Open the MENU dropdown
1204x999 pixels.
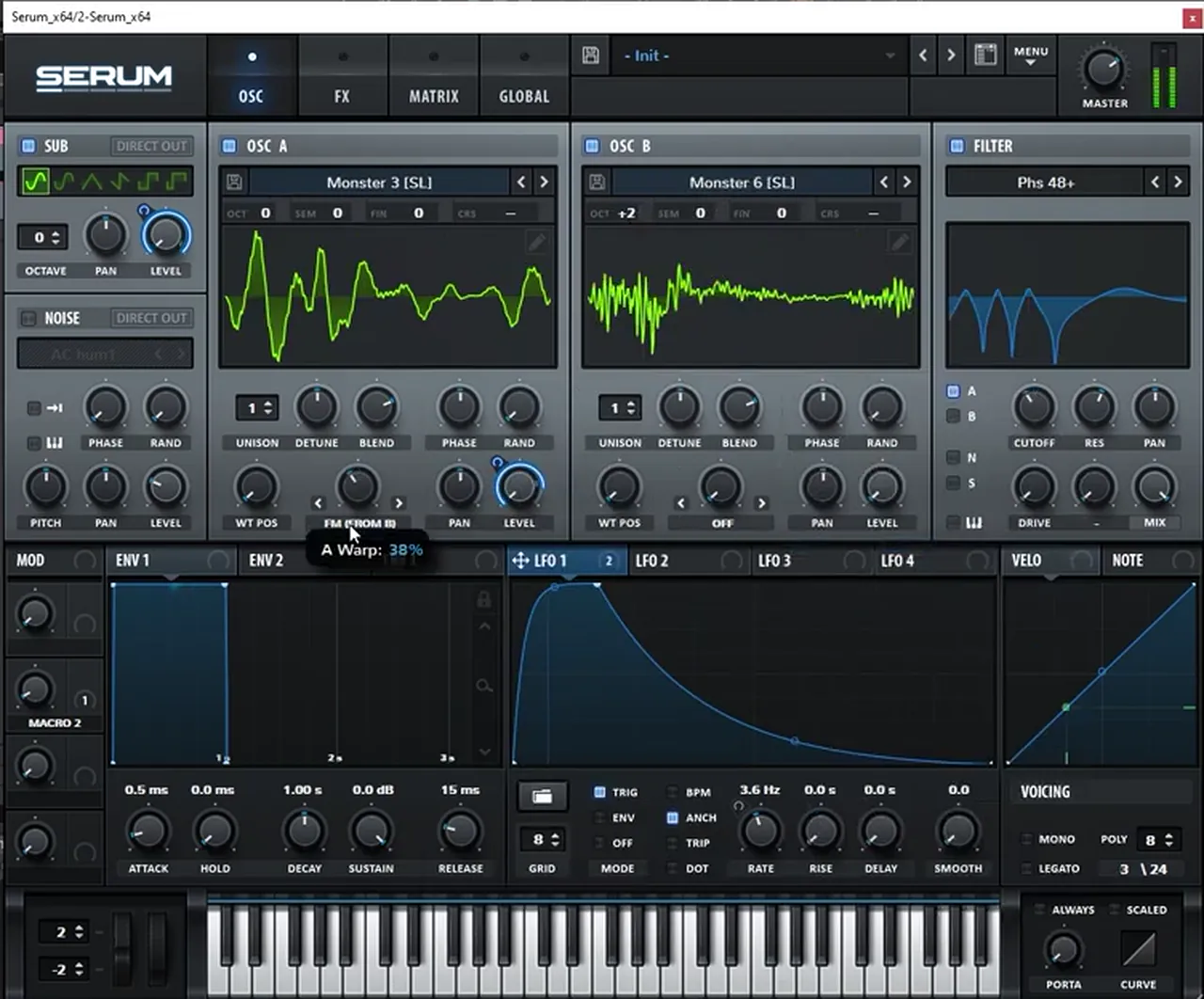pos(1031,55)
